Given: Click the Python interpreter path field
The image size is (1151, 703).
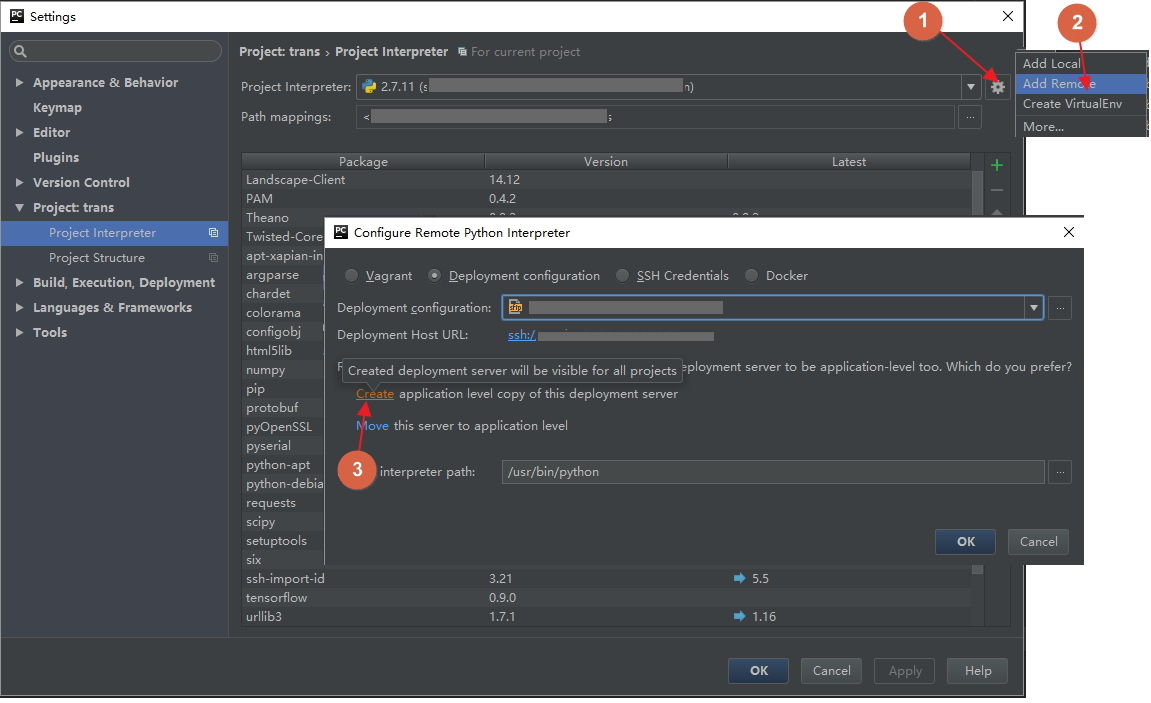Looking at the screenshot, I should point(773,472).
